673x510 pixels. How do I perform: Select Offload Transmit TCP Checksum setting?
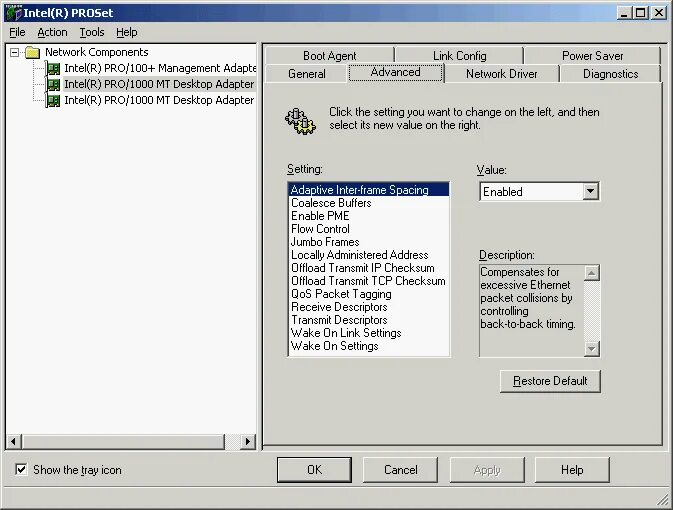369,281
